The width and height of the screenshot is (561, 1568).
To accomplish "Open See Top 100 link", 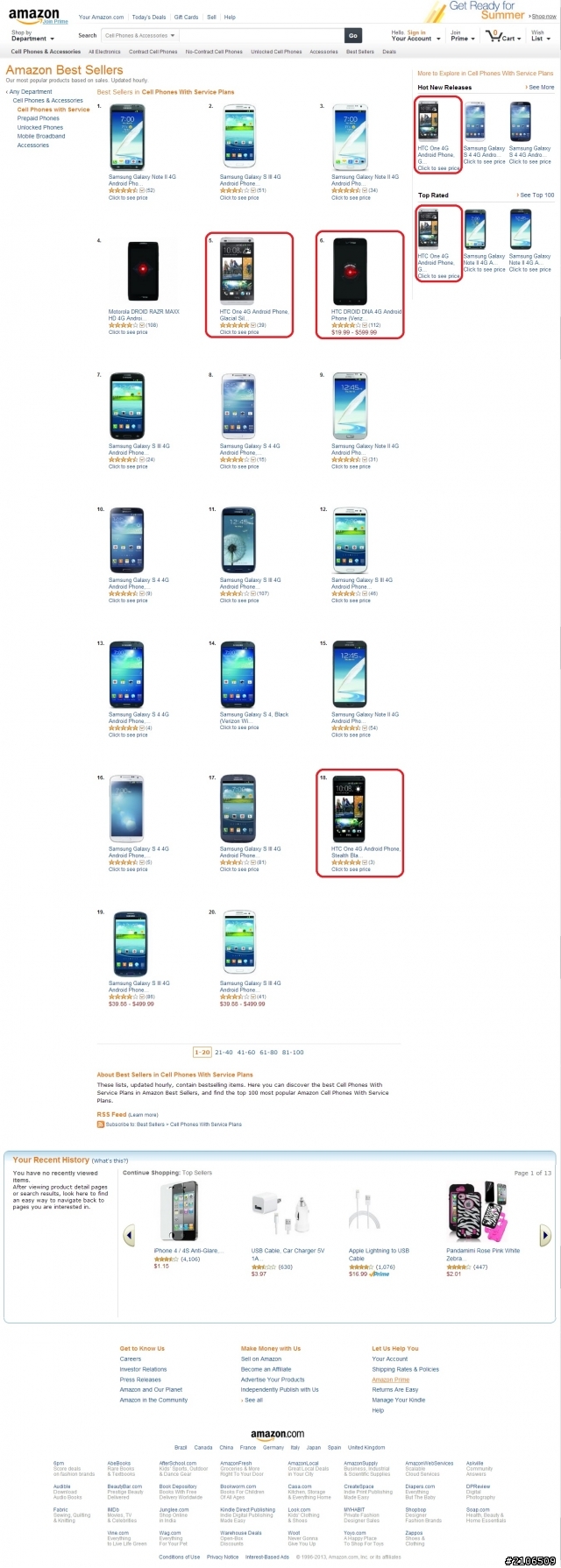I will point(537,195).
